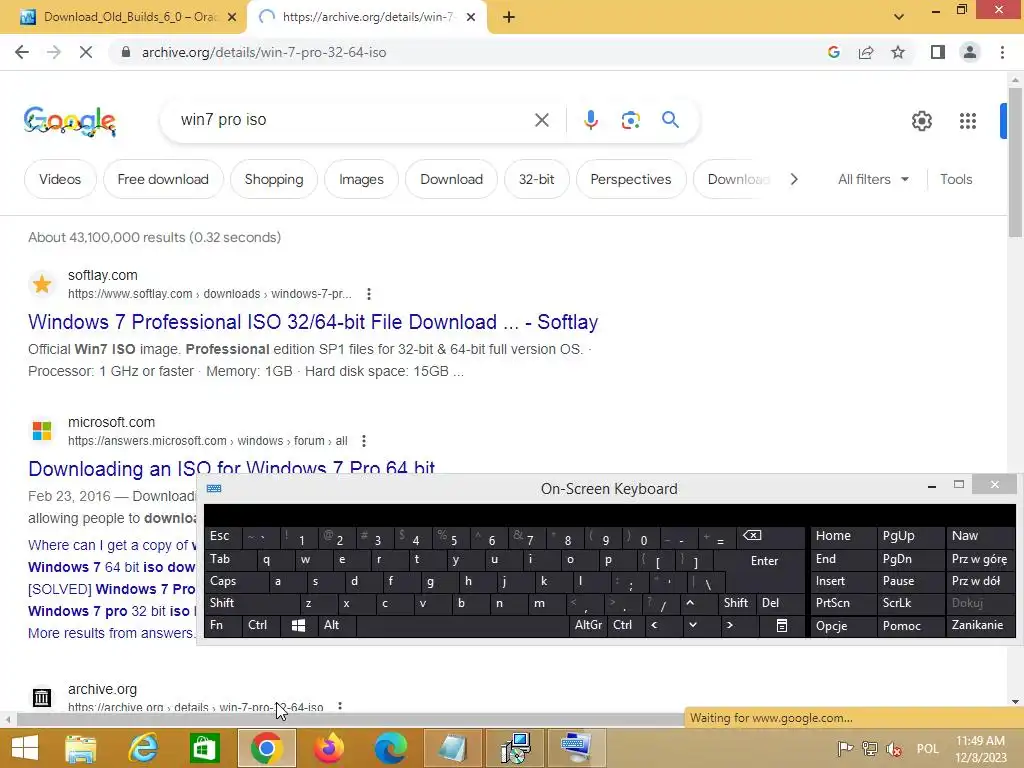Toggle the AltGr key on the keyboard

pos(588,626)
